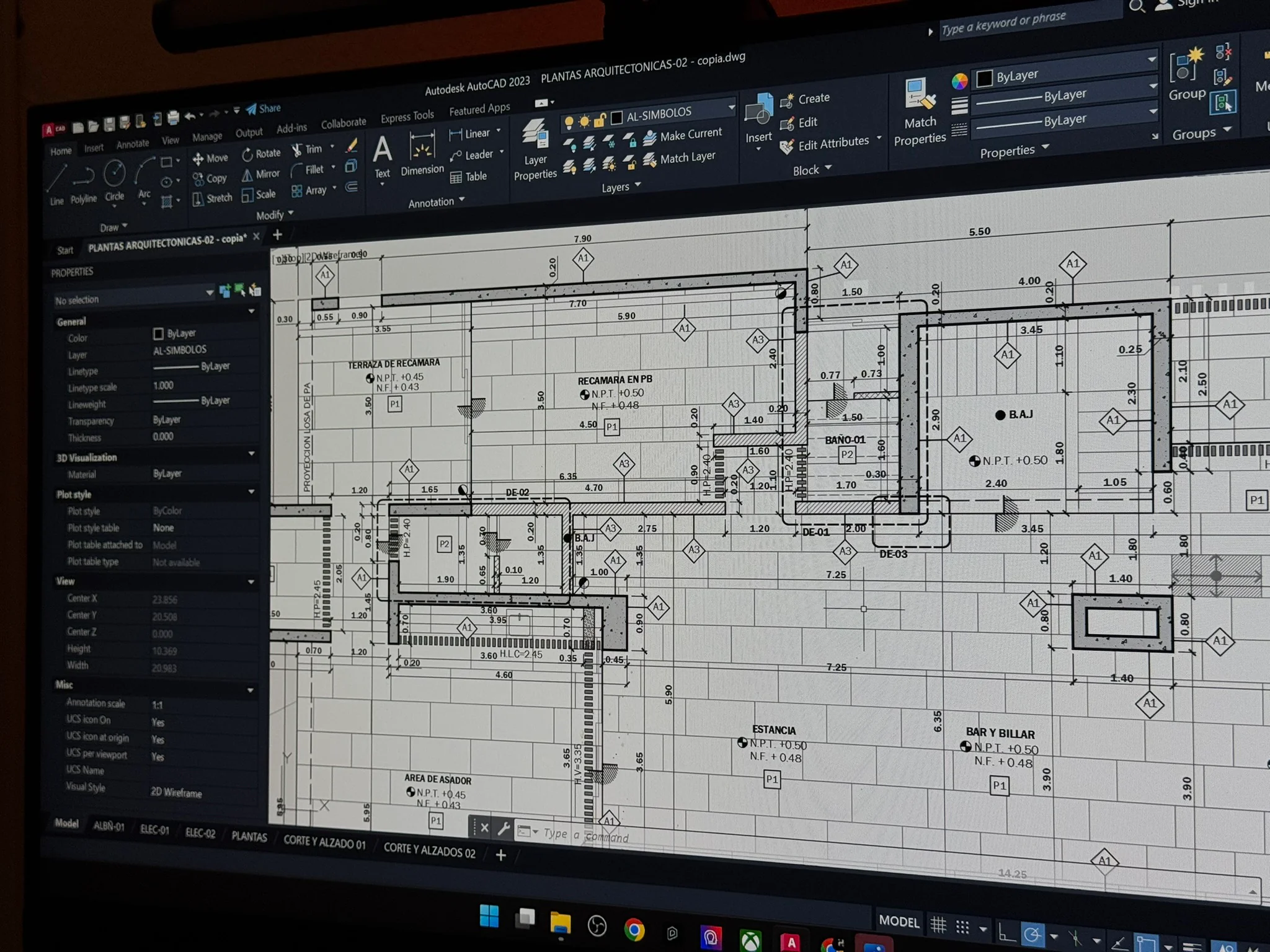
Task: Toggle snap mode in status bar
Action: [x=962, y=927]
